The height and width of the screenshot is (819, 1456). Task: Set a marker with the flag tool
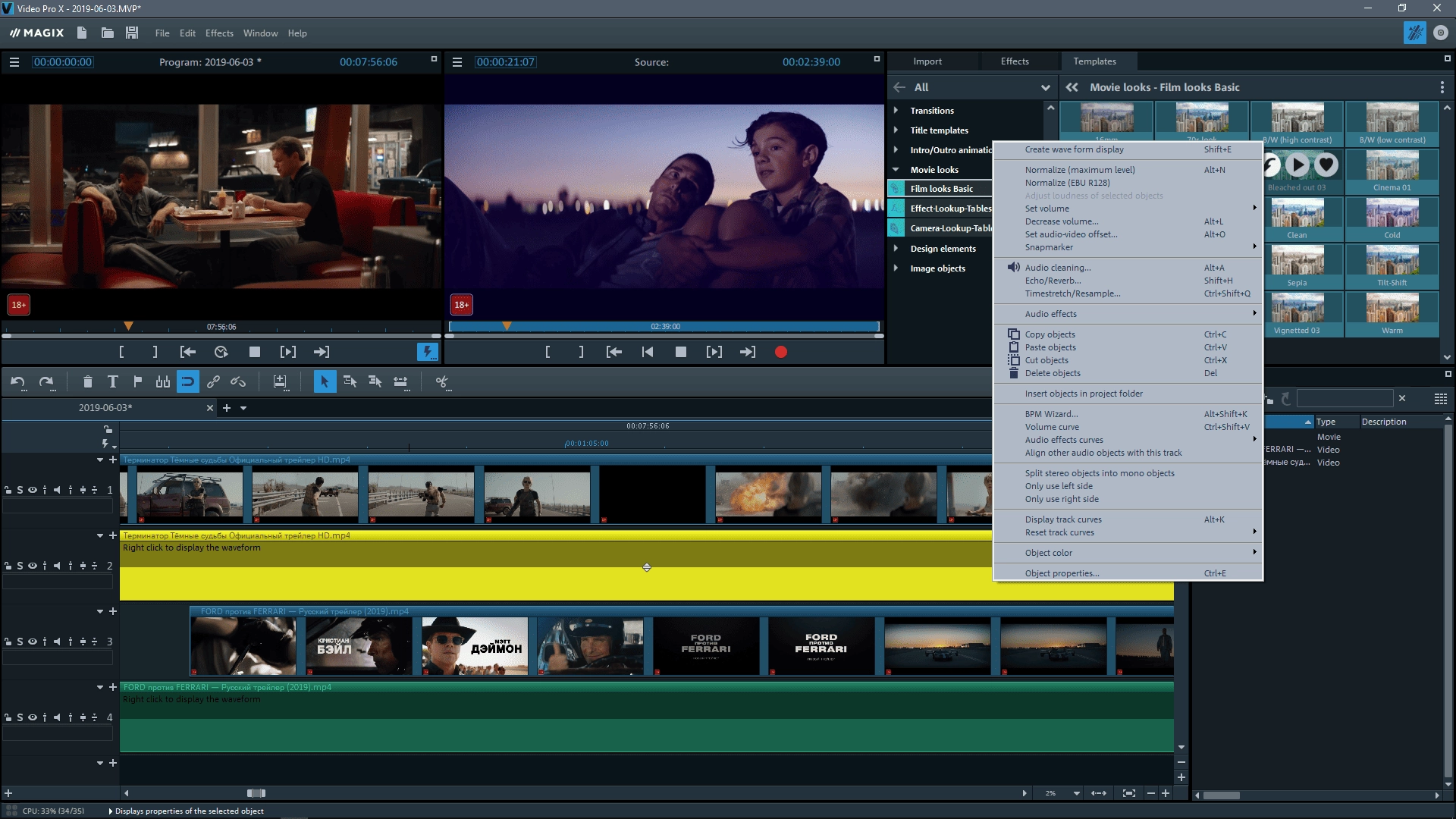click(x=137, y=382)
